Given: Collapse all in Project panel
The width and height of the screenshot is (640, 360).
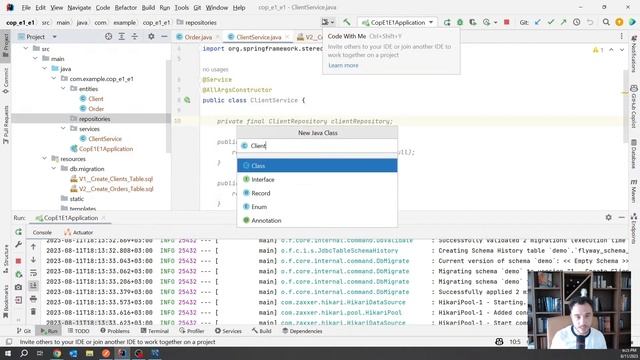Looking at the screenshot, I should 135,37.
